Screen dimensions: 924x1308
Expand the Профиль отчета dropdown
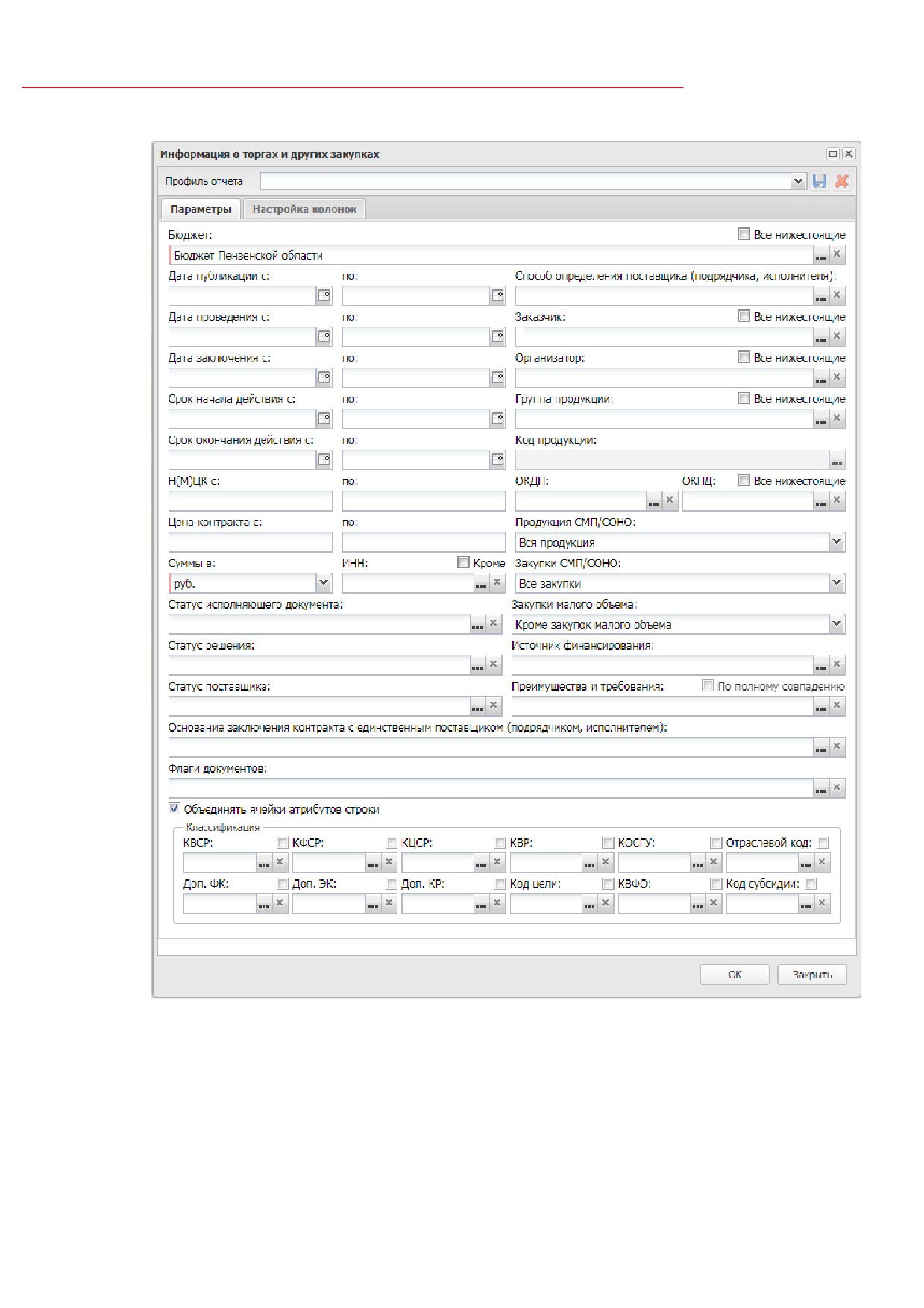799,181
